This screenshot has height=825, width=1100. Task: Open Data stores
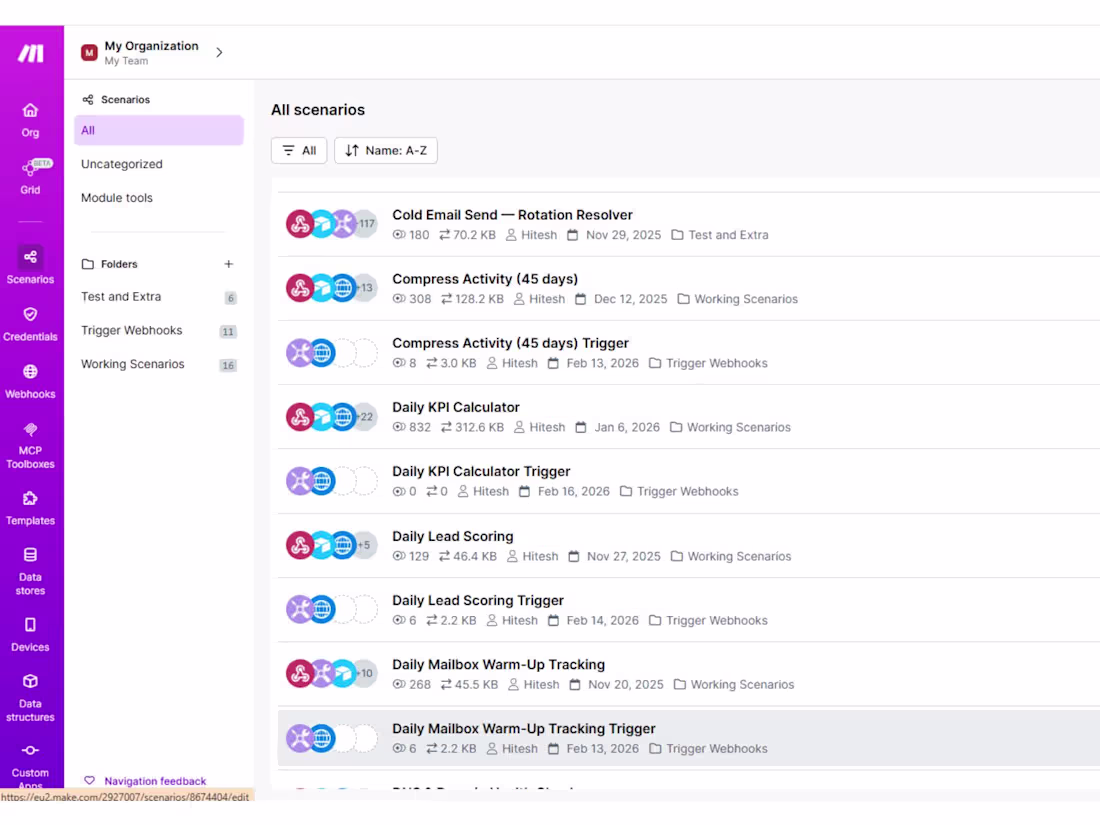(30, 571)
